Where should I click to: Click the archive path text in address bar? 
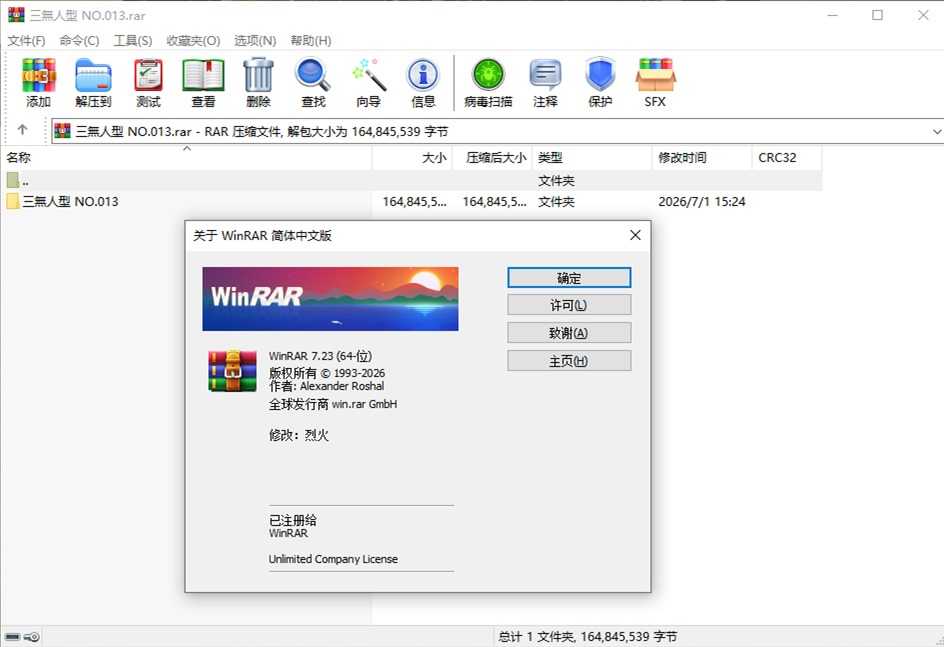tap(262, 131)
